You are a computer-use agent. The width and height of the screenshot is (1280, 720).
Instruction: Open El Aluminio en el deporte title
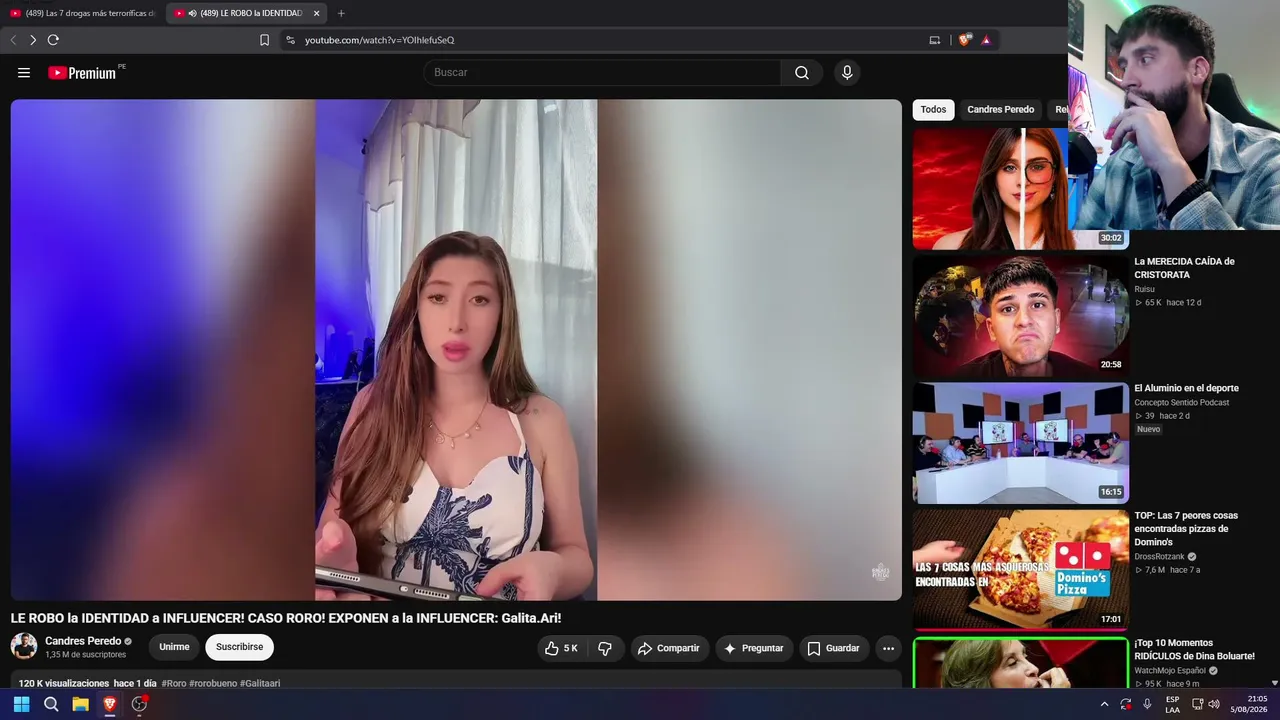(1186, 388)
